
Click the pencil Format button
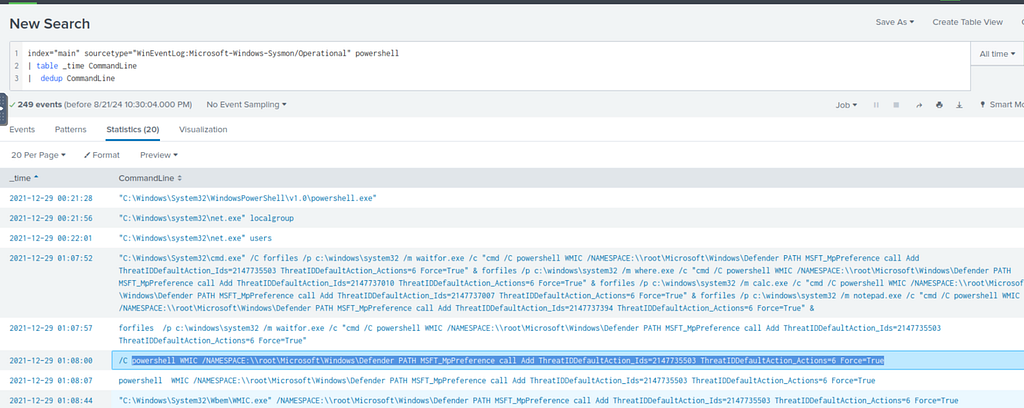(103, 155)
